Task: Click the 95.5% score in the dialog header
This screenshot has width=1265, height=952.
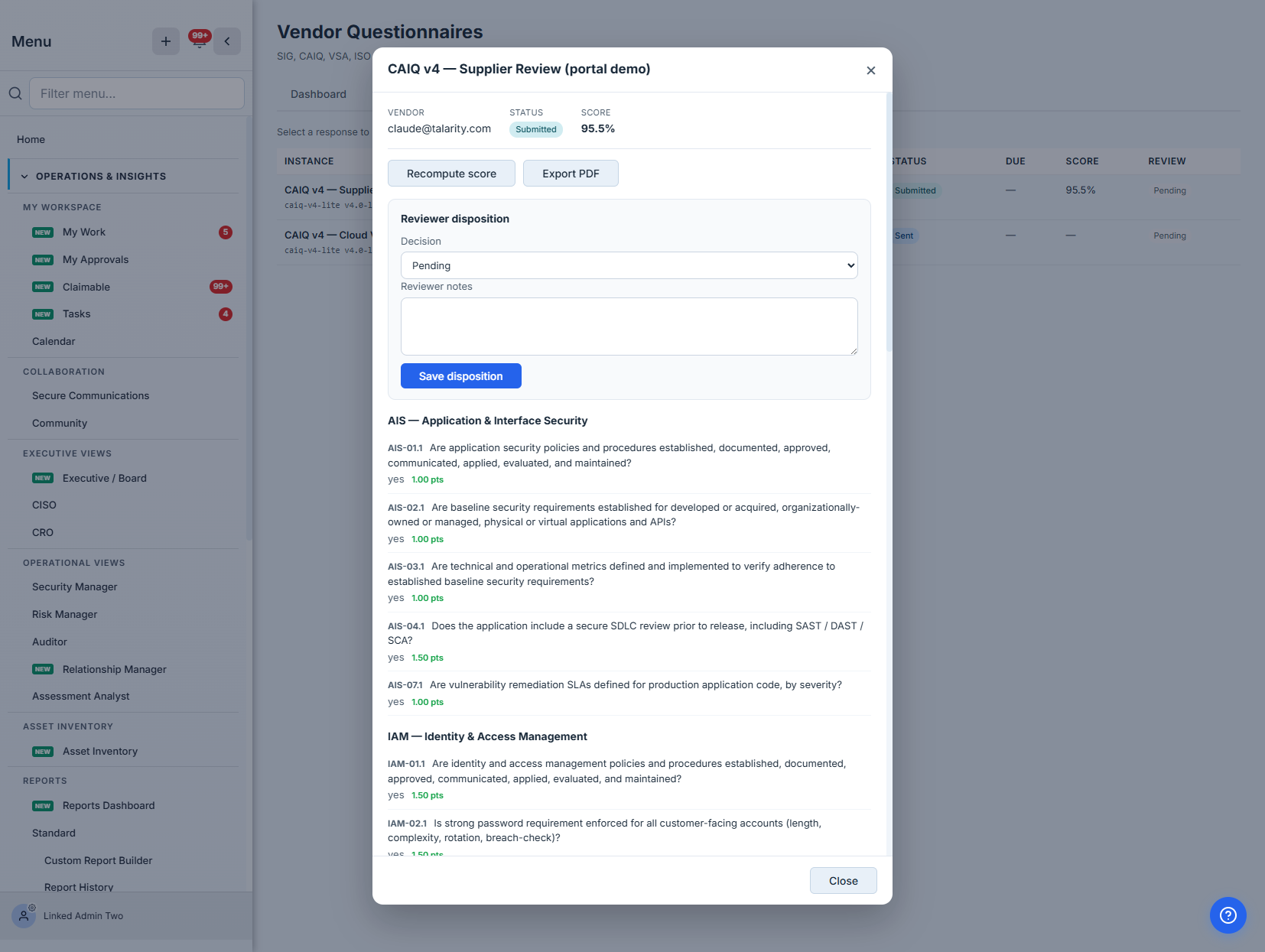Action: point(598,128)
